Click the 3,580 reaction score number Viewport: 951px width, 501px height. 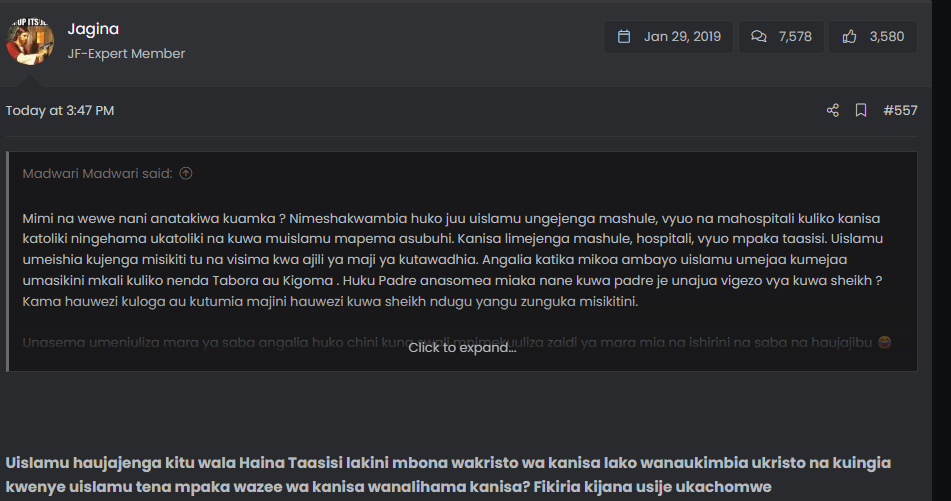[886, 37]
